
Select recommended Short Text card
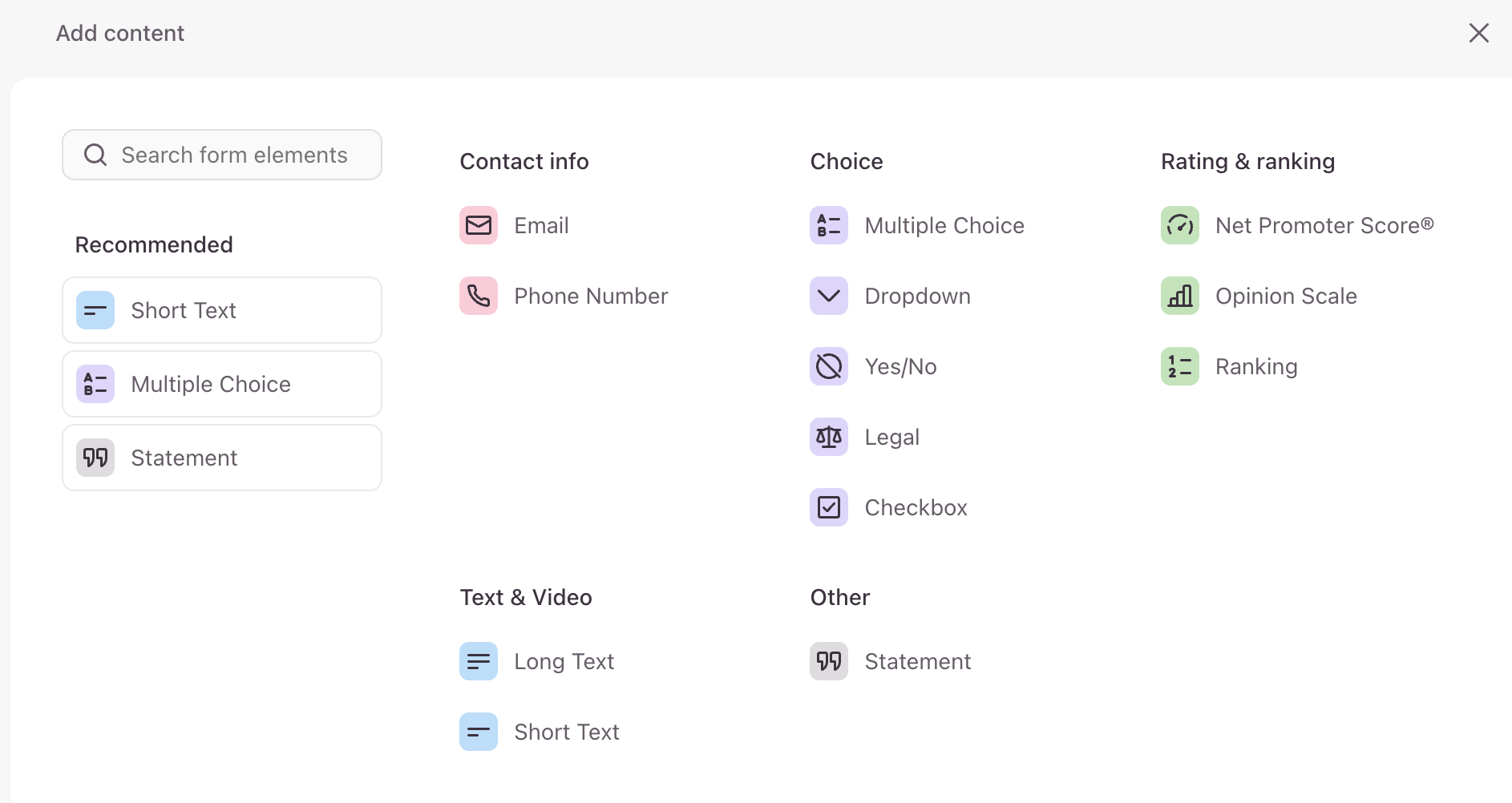tap(222, 310)
